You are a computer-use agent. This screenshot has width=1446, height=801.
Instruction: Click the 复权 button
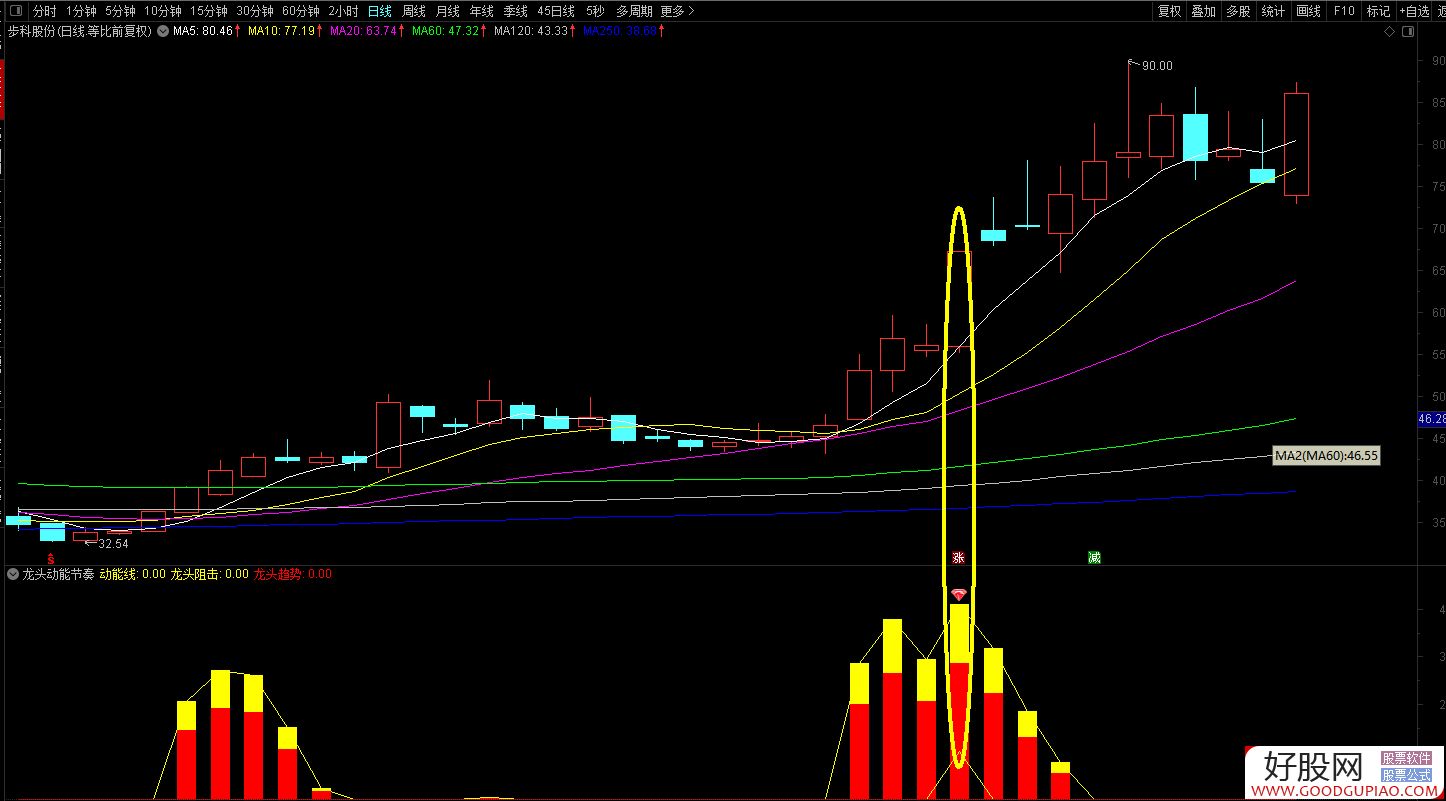[1169, 11]
